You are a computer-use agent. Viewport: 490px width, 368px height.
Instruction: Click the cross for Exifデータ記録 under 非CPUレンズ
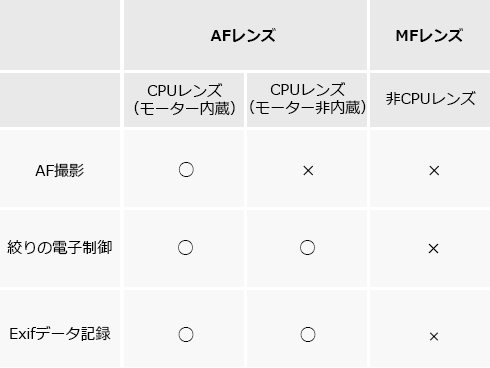(434, 337)
